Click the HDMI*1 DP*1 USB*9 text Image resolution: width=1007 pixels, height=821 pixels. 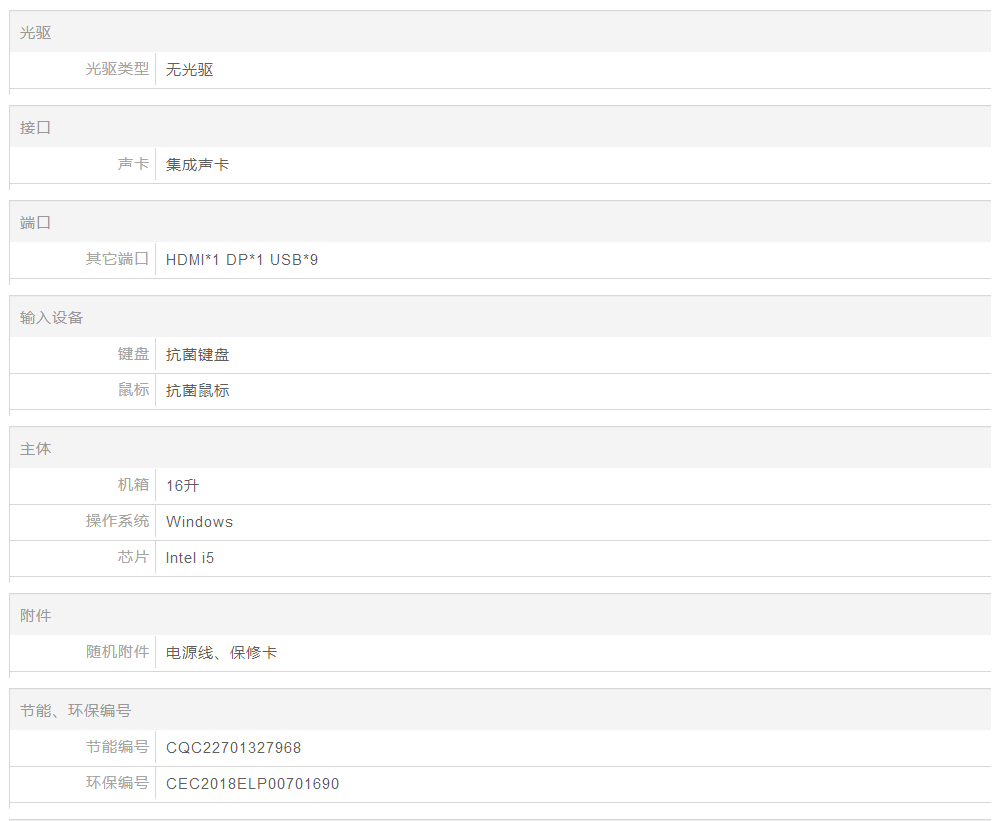tap(242, 260)
